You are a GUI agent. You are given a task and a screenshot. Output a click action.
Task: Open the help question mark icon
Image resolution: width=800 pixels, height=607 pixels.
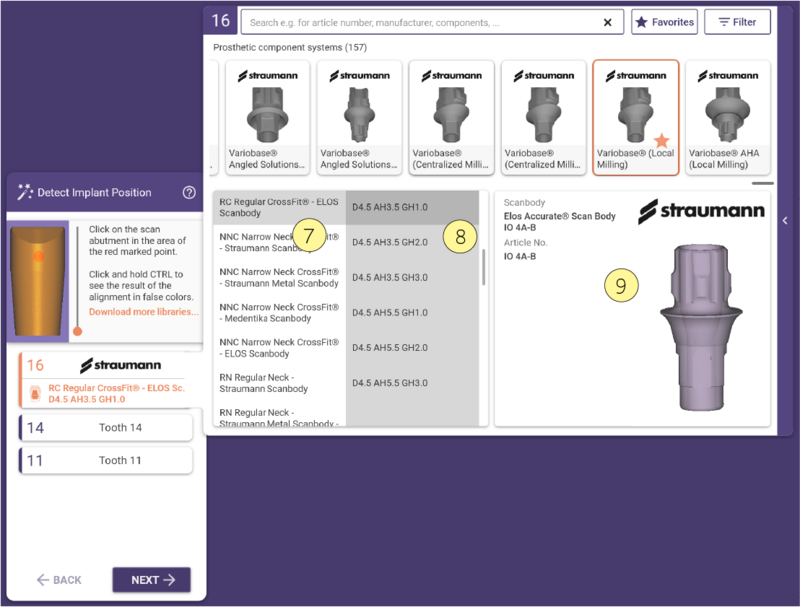(x=189, y=192)
